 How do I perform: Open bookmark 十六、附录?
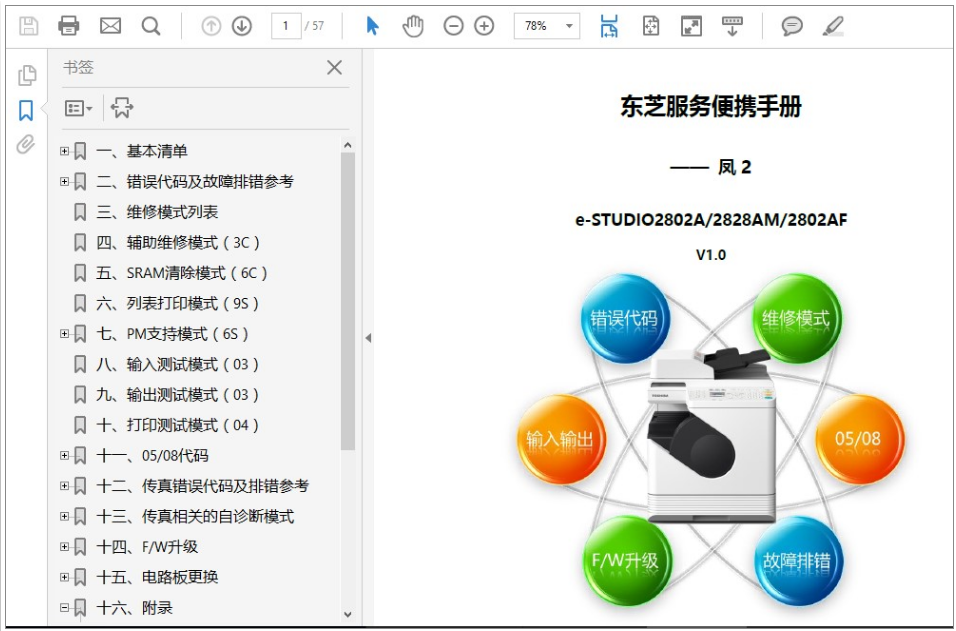click(x=134, y=608)
